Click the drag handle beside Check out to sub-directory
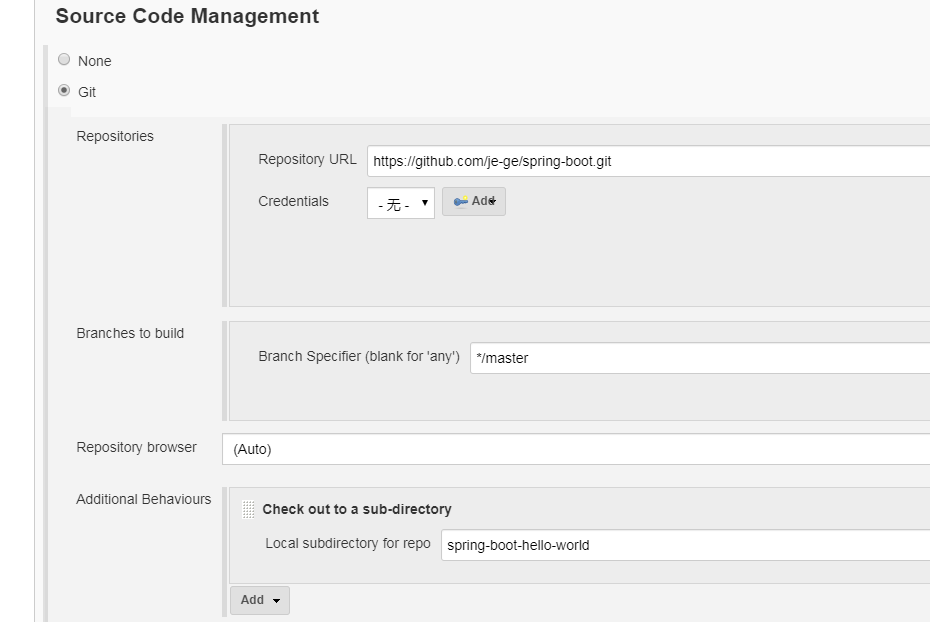 click(x=248, y=510)
